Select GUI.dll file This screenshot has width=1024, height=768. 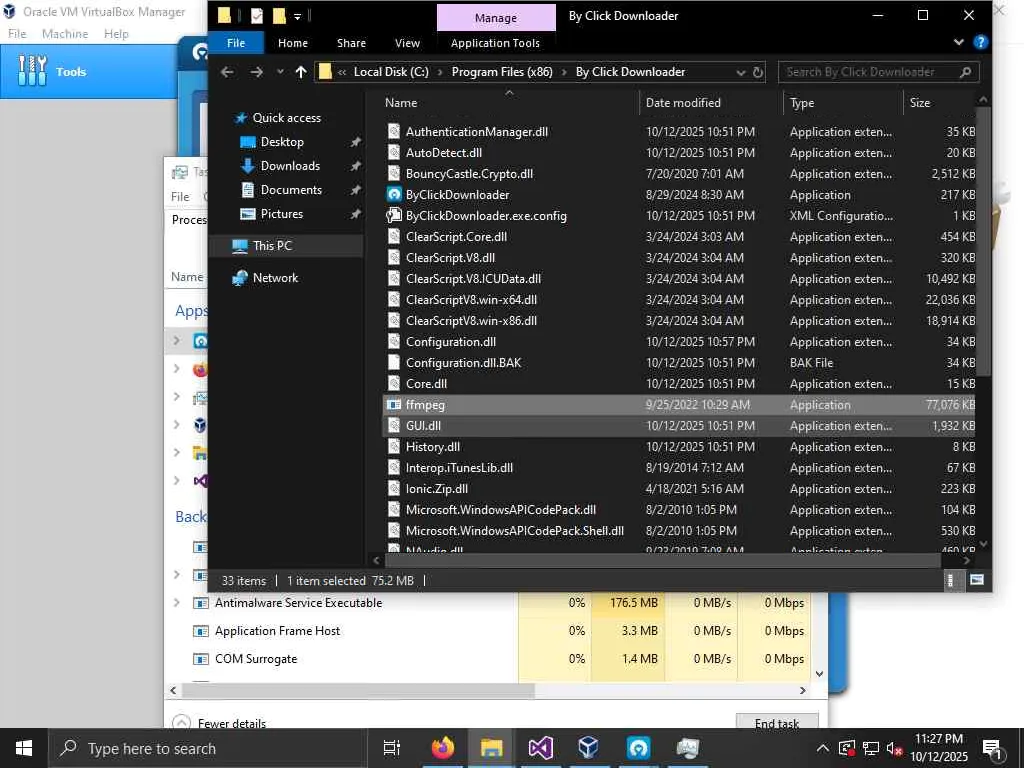423,426
